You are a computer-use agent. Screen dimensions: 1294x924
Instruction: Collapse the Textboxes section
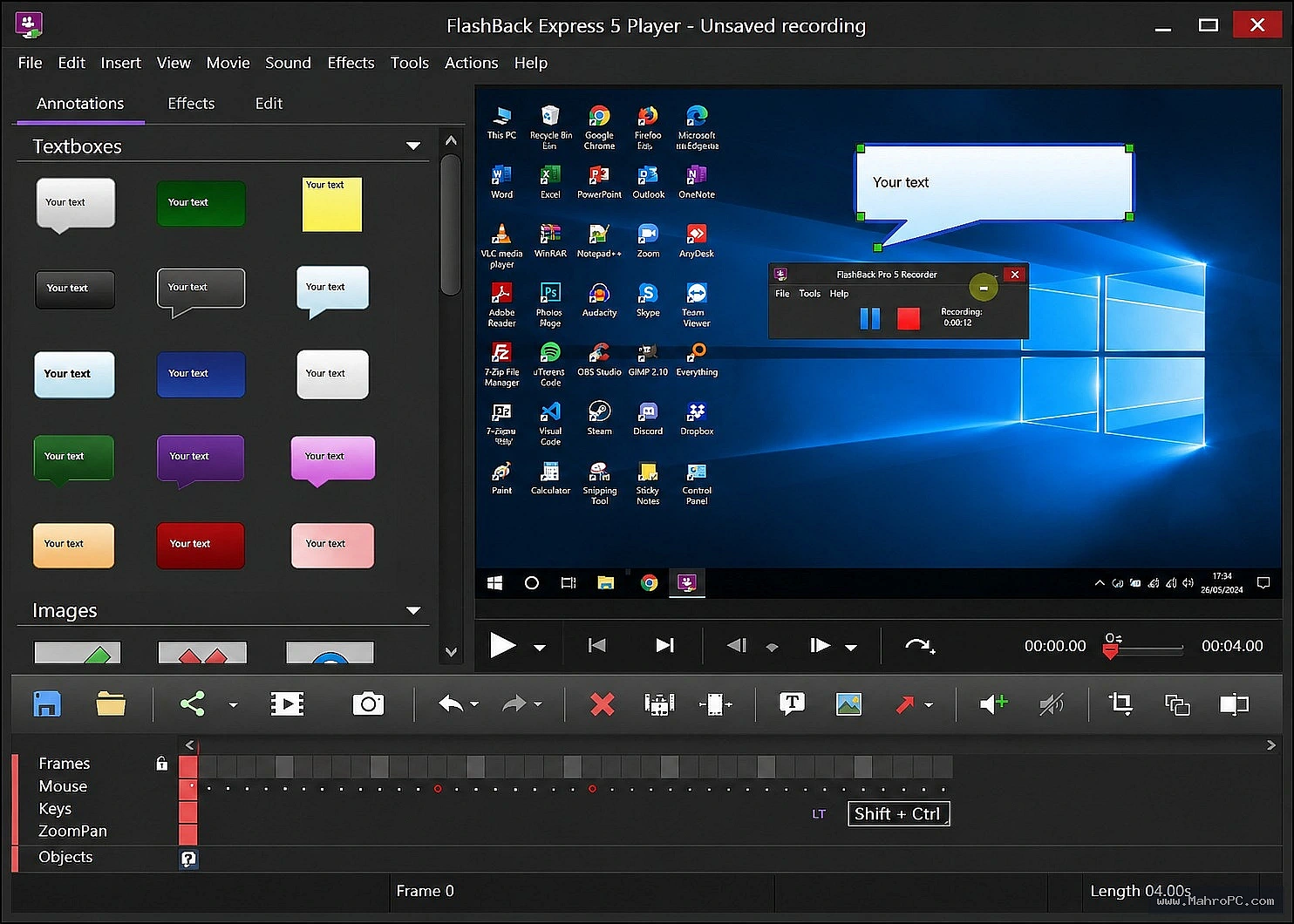(x=413, y=146)
